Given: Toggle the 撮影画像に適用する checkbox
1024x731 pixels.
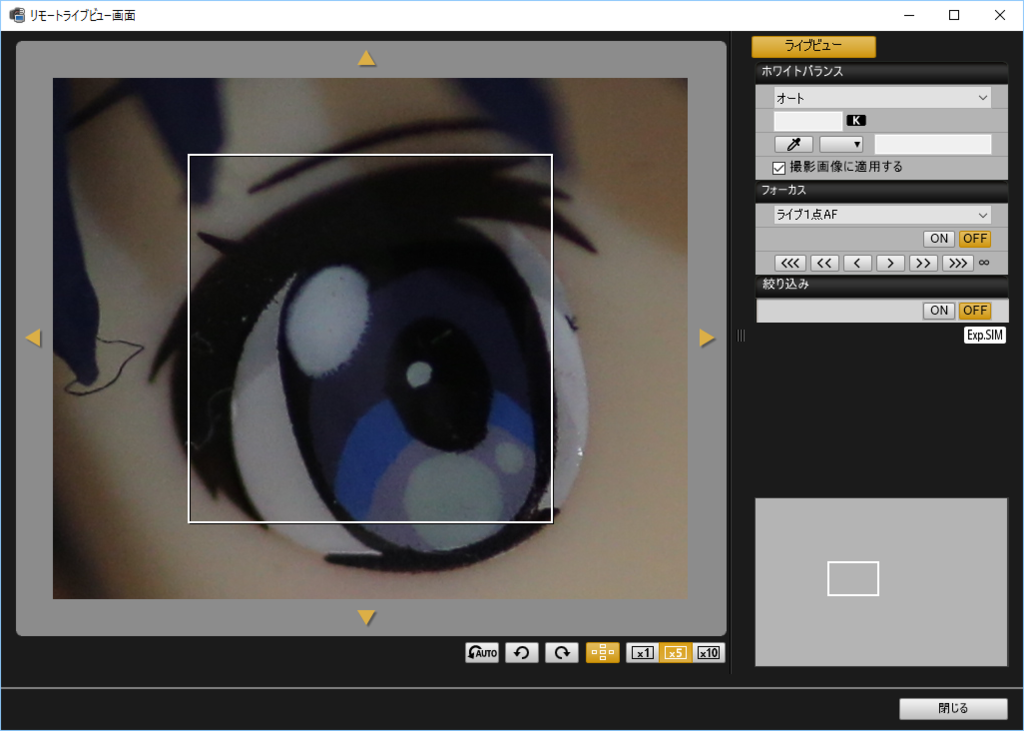Looking at the screenshot, I should pyautogui.click(x=778, y=168).
